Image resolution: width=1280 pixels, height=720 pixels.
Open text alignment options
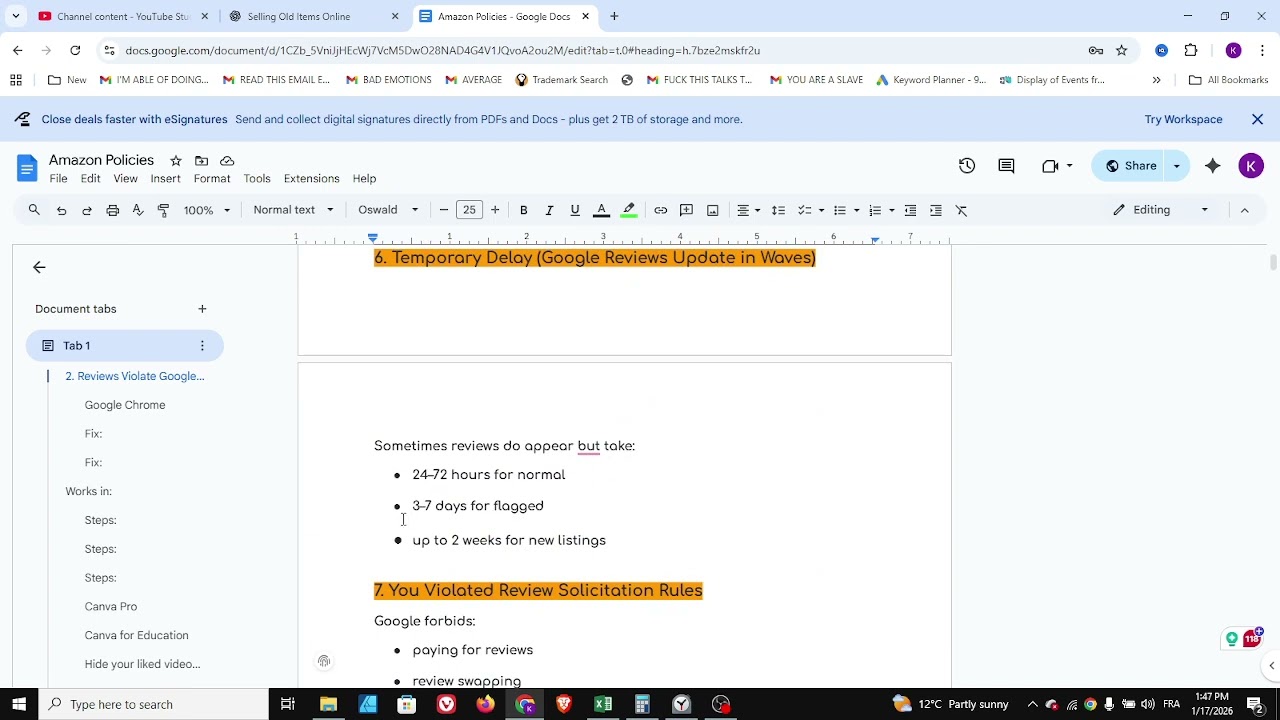click(x=749, y=210)
